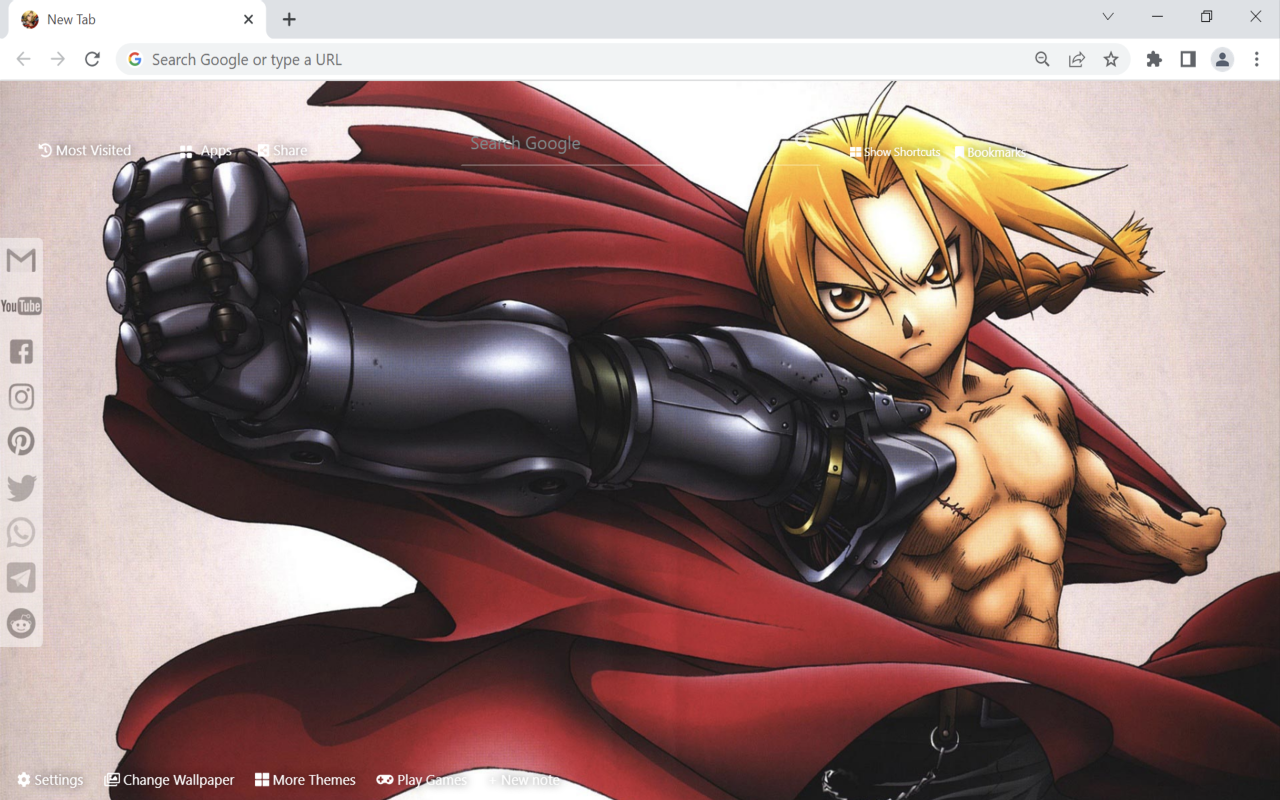Open Pinterest shortcut in sidebar
Image resolution: width=1280 pixels, height=800 pixels.
pyautogui.click(x=21, y=442)
